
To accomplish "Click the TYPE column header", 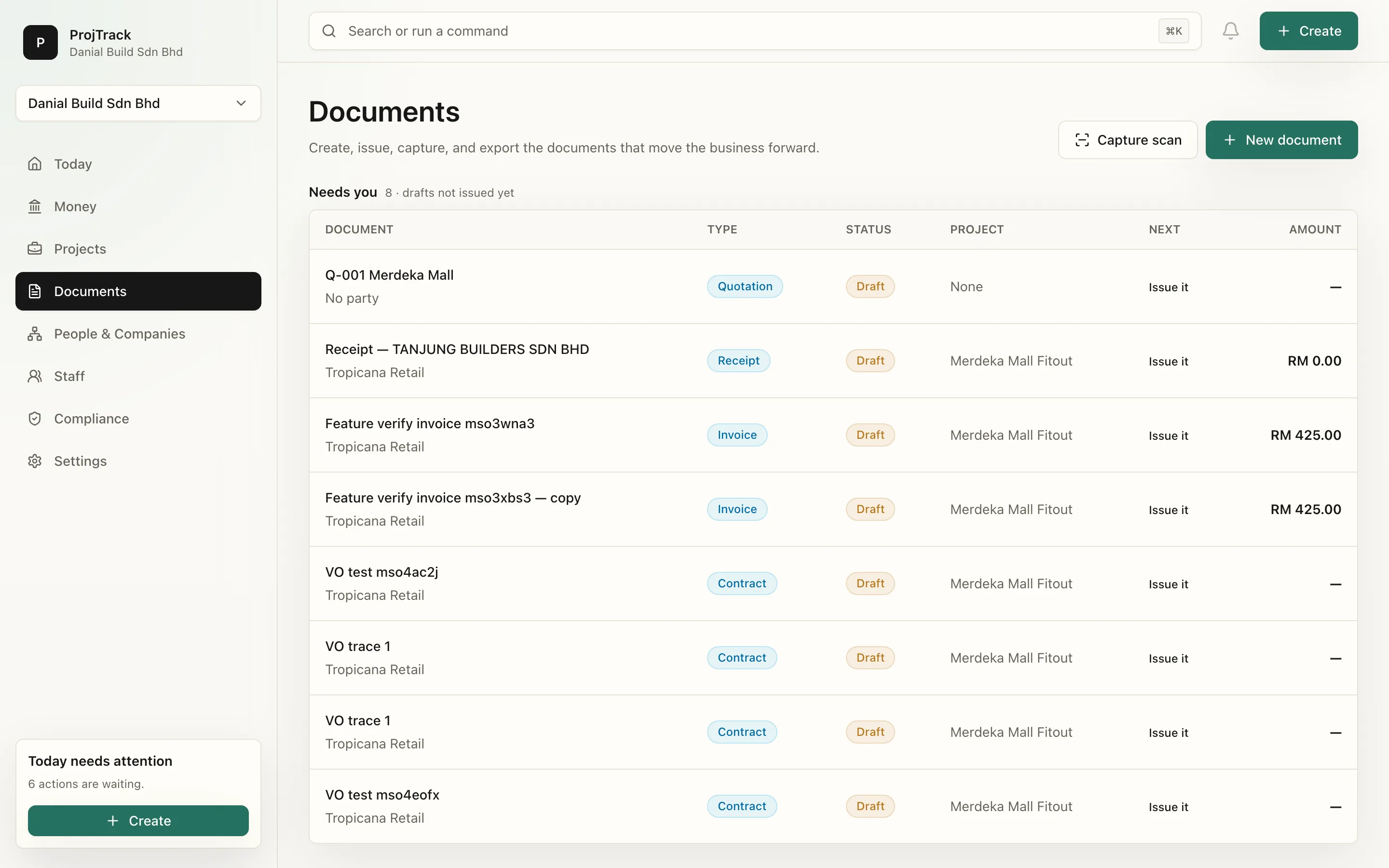I will click(x=722, y=230).
